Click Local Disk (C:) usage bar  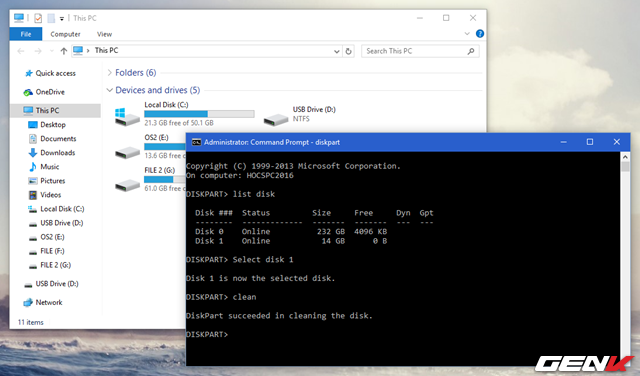point(199,114)
